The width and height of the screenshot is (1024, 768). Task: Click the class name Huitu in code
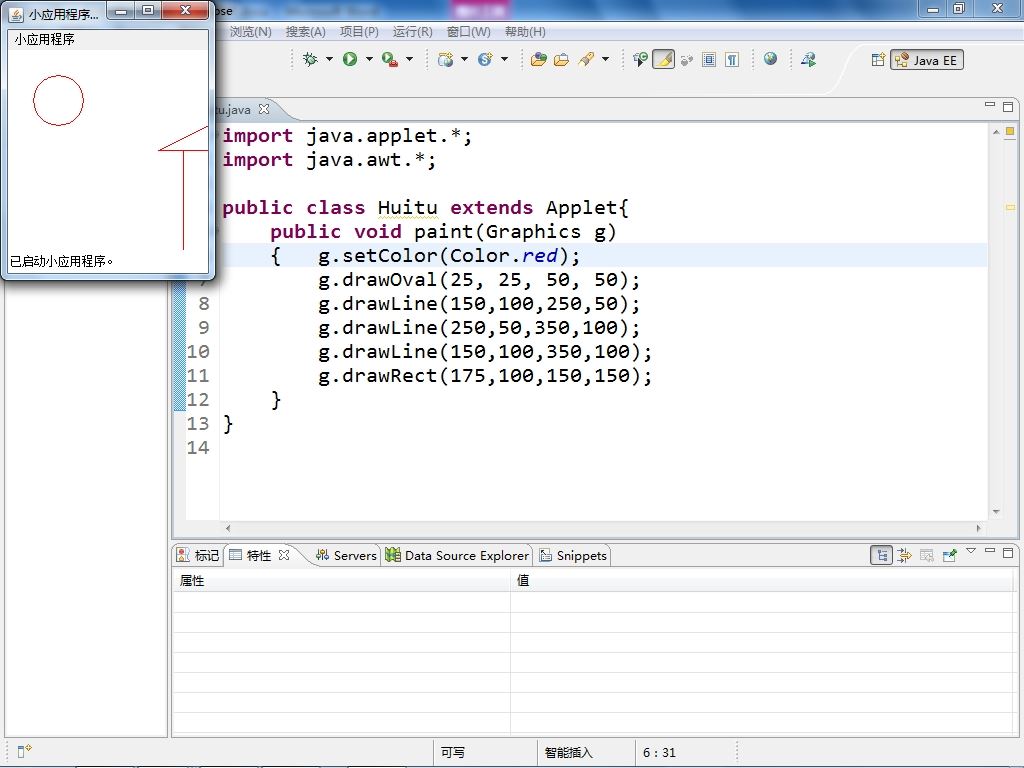(x=408, y=208)
